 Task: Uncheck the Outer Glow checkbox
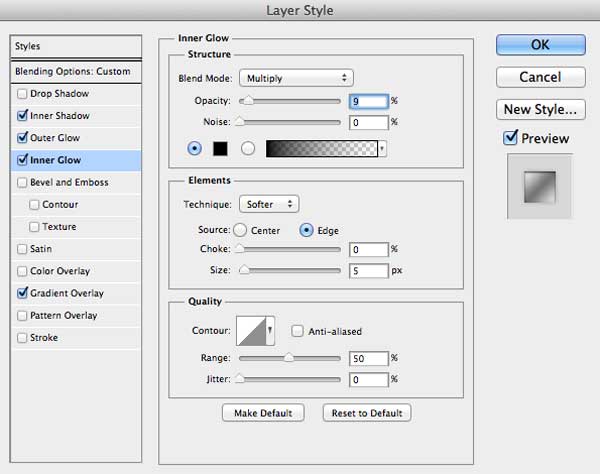pos(22,138)
